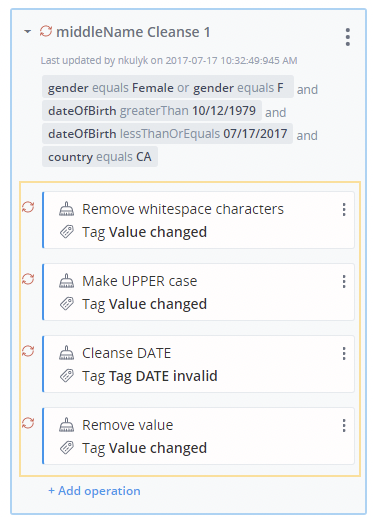Click Remove whitespace characters operation label
This screenshot has height=517, width=373.
183,209
